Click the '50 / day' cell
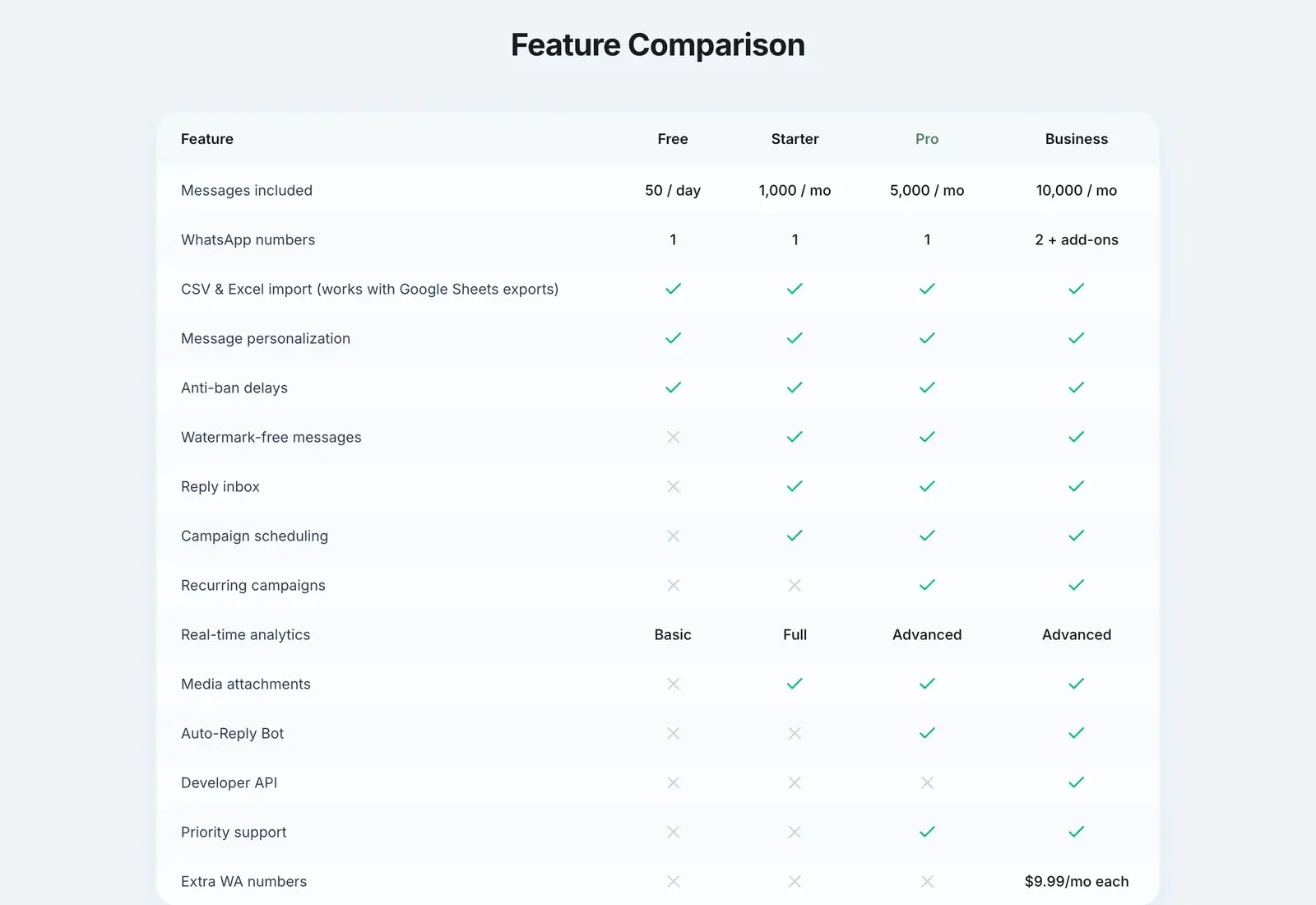 click(x=673, y=190)
